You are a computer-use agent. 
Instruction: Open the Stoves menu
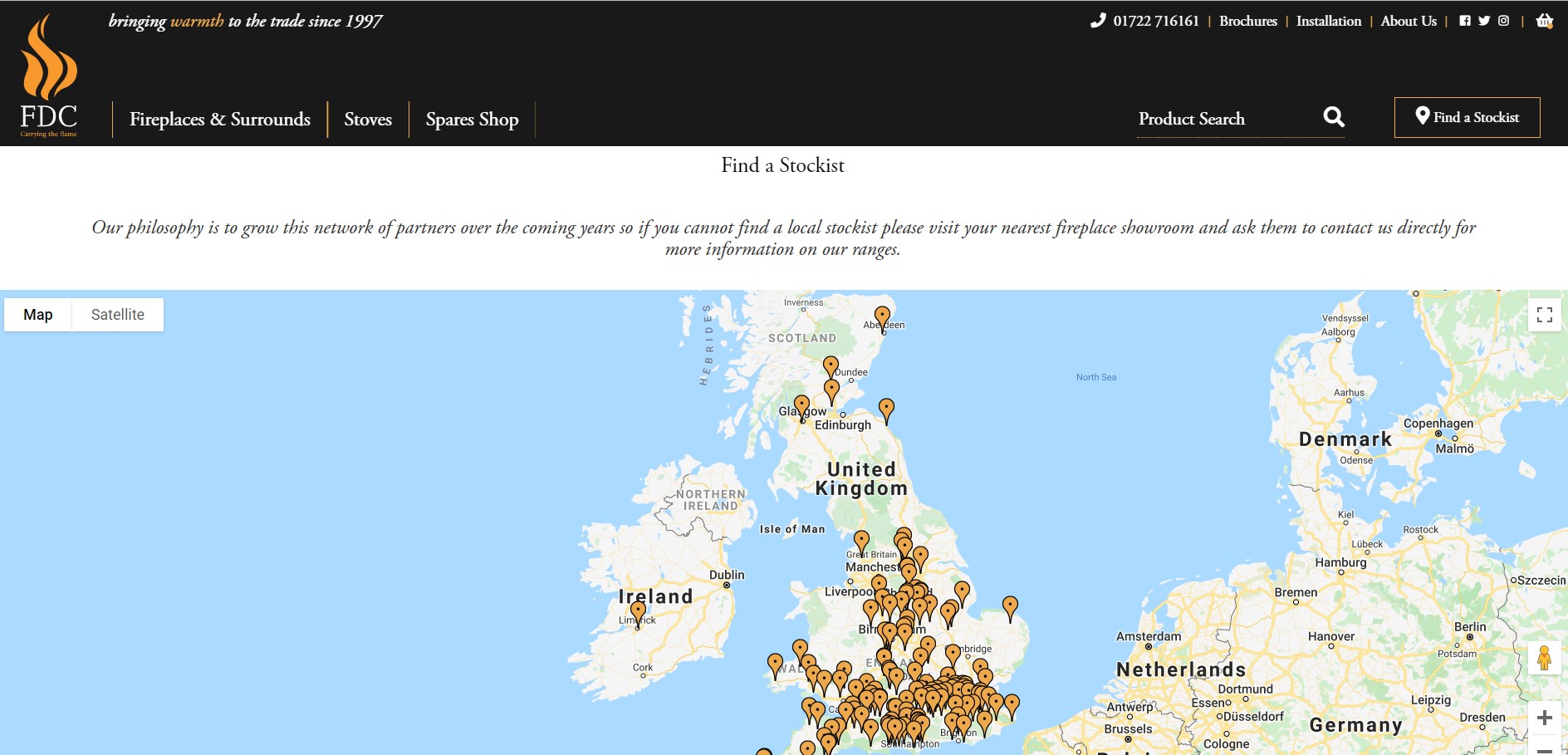click(x=368, y=120)
